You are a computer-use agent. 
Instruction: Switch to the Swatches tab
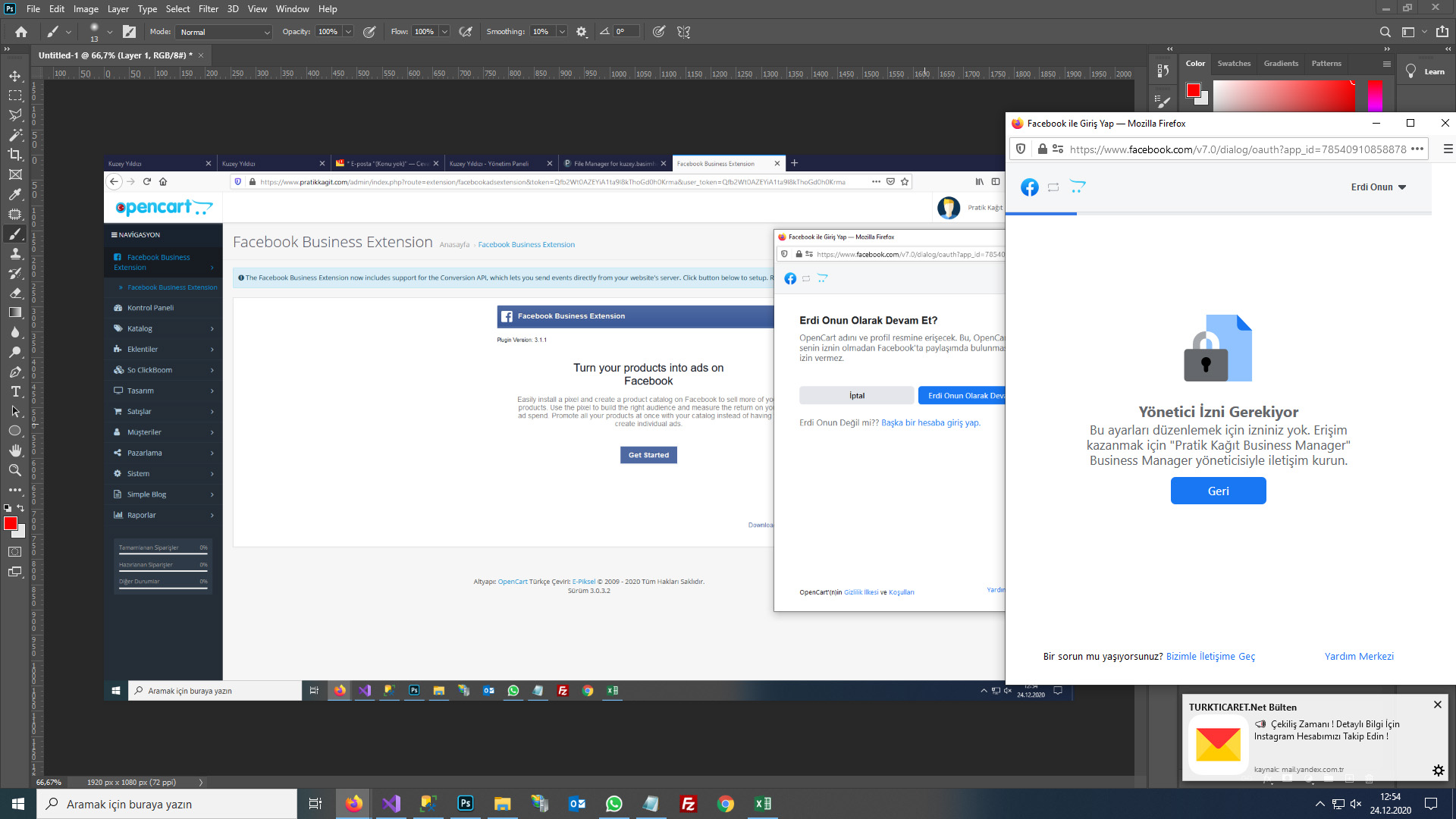(1234, 64)
